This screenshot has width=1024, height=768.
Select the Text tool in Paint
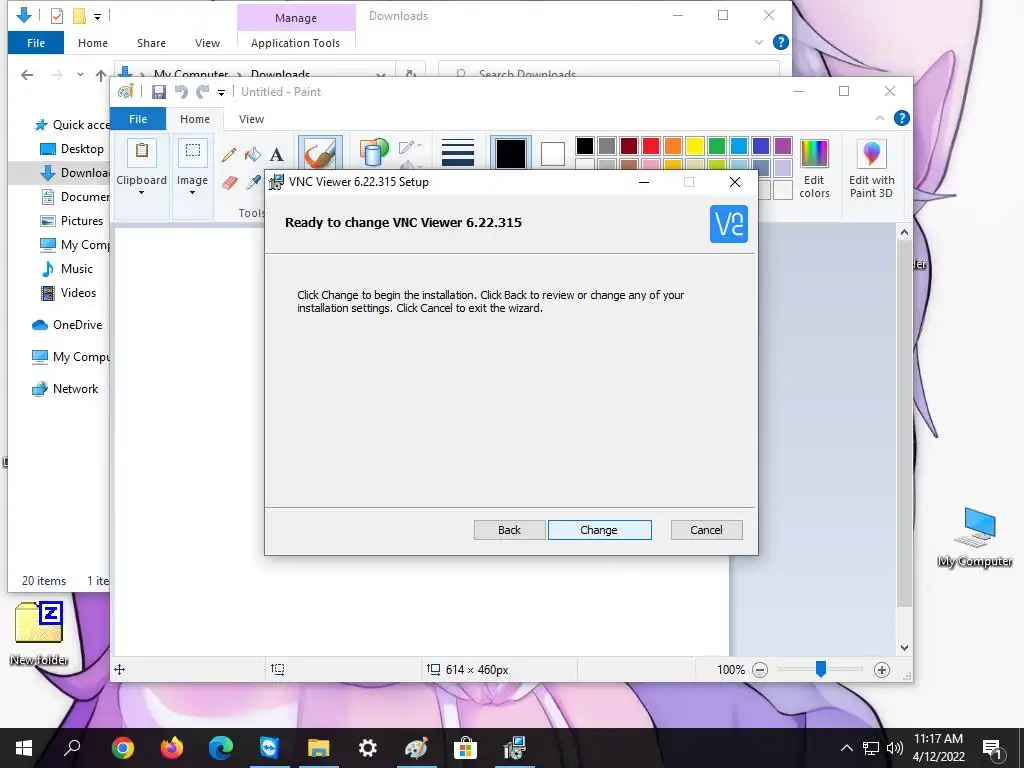click(x=277, y=155)
